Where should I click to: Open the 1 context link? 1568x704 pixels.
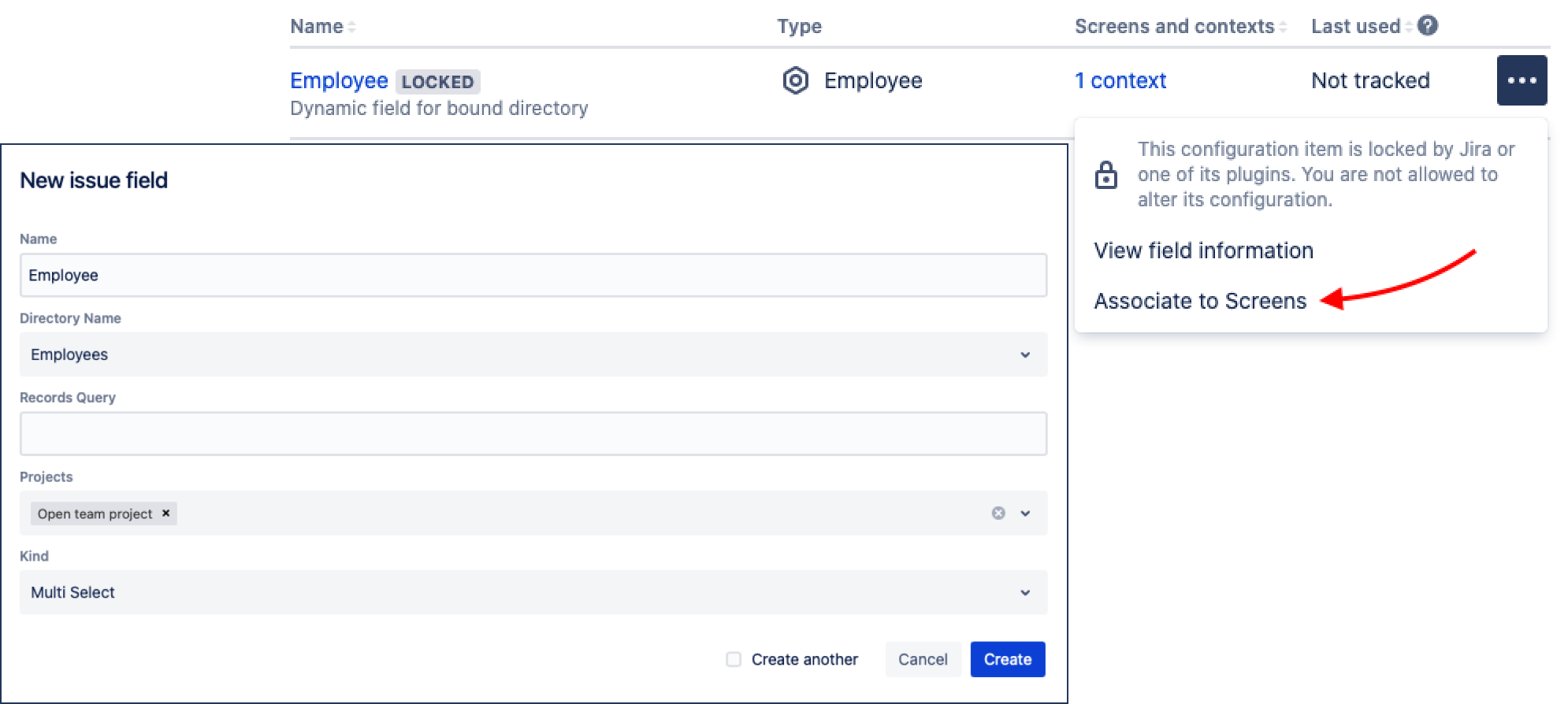(1120, 80)
